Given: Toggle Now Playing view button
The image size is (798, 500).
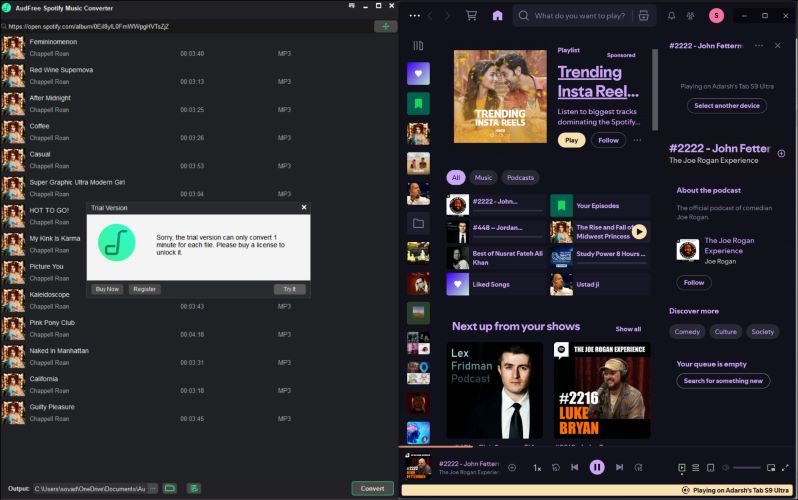Looking at the screenshot, I should (681, 467).
